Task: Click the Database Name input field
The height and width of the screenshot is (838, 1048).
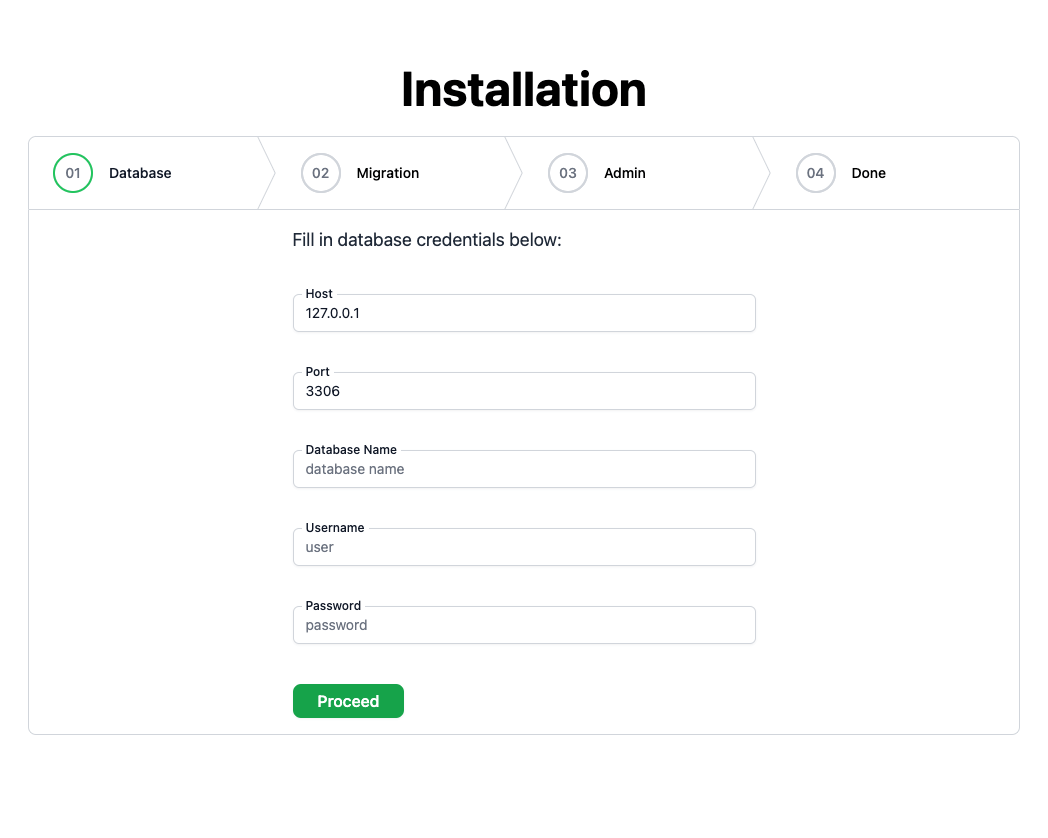Action: pos(524,469)
